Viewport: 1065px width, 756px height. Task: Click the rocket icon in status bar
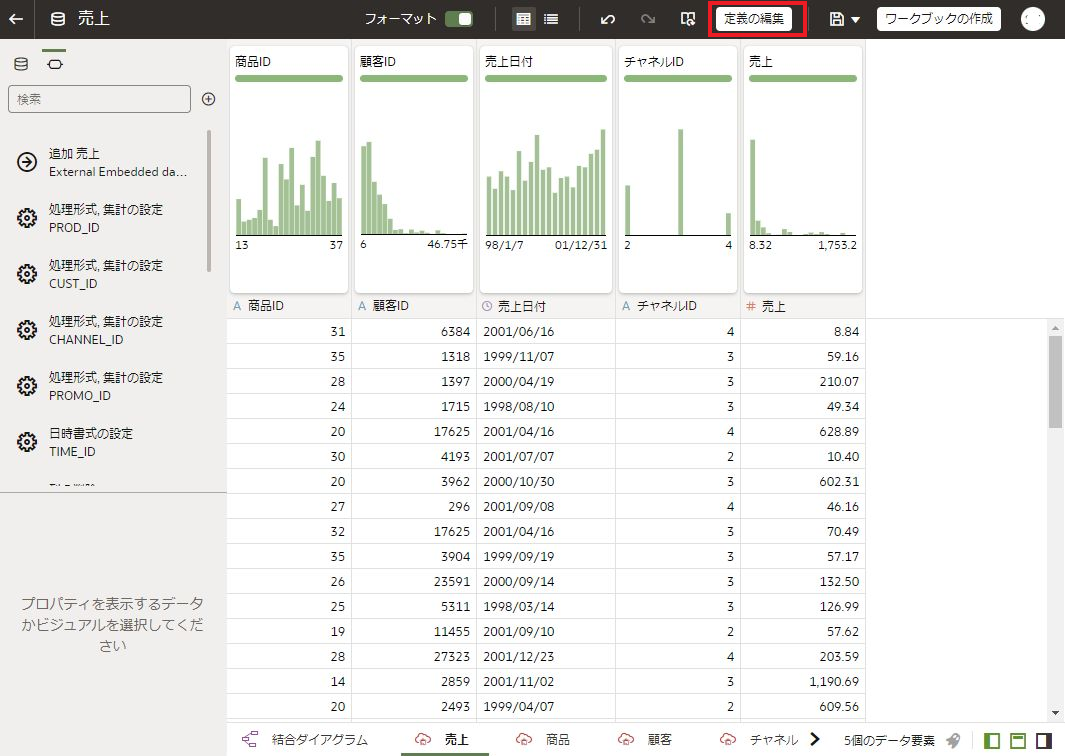(x=954, y=740)
